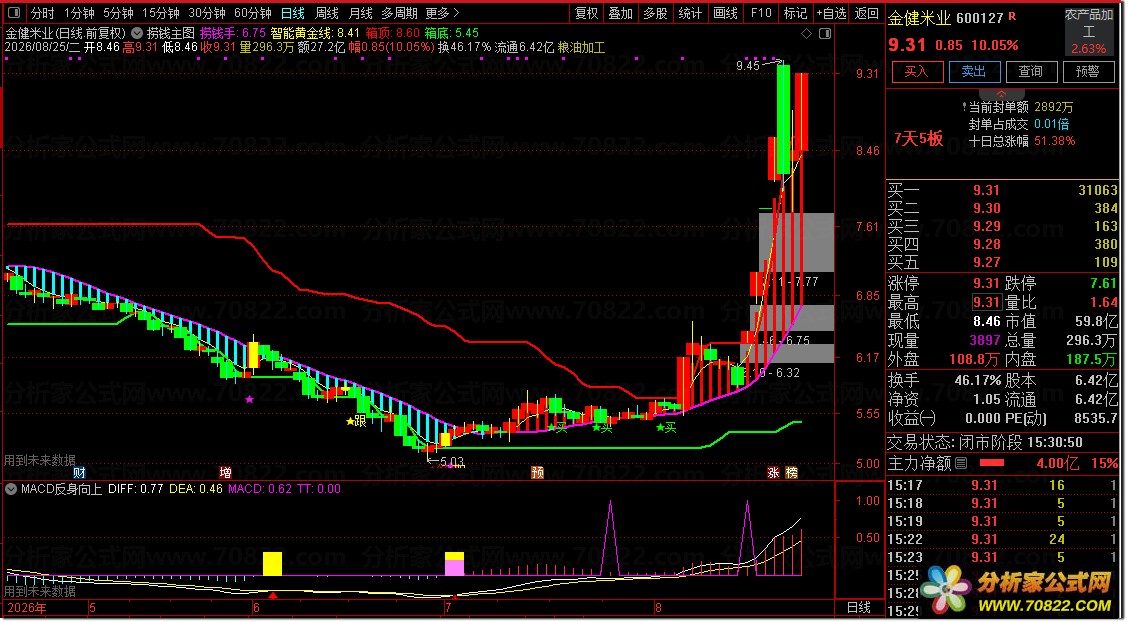Click the 交易状态 闭市阶段 status line
1128x622 pixels.
point(985,442)
